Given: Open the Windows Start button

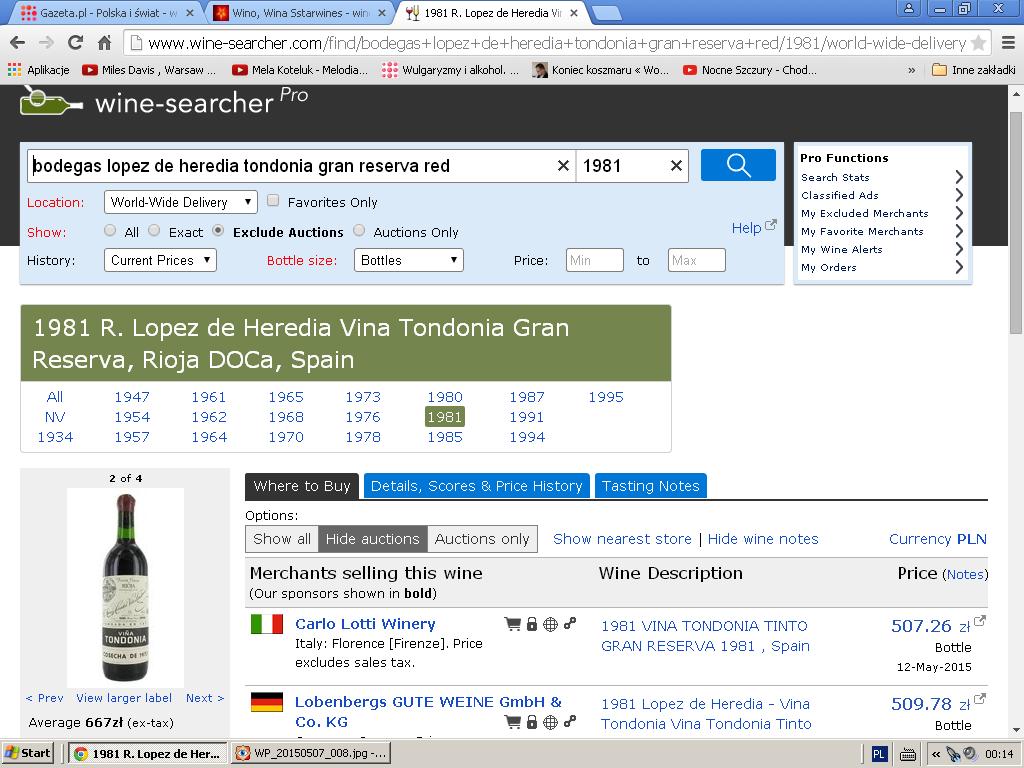Looking at the screenshot, I should point(27,753).
